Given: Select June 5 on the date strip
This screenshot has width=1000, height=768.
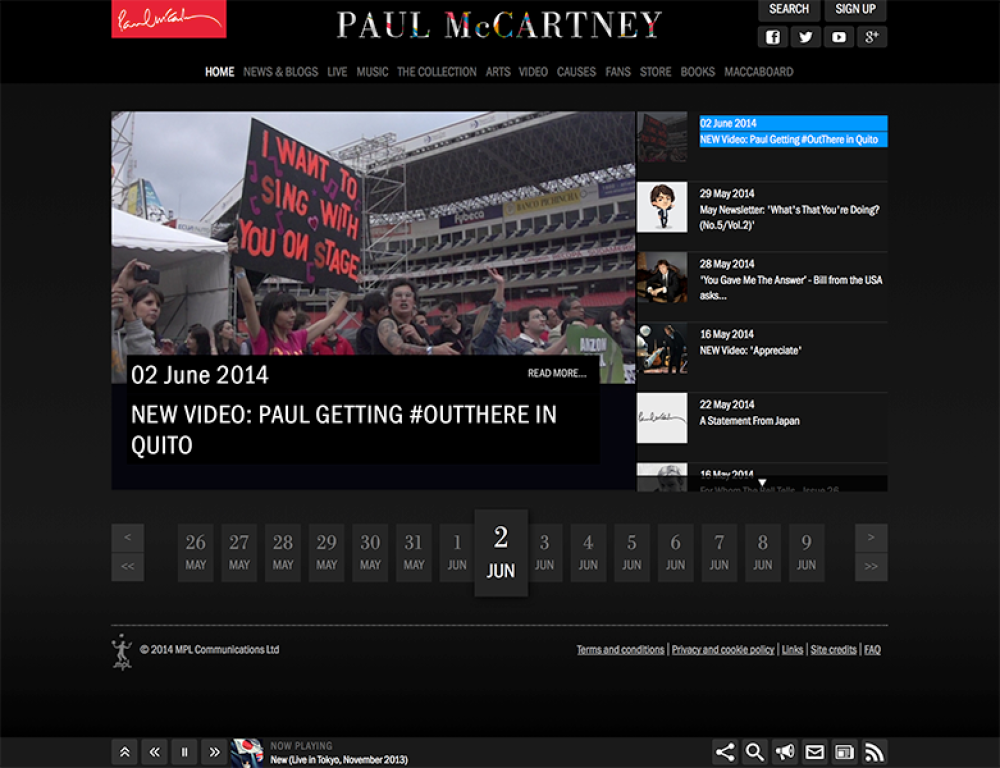Looking at the screenshot, I should click(x=631, y=552).
